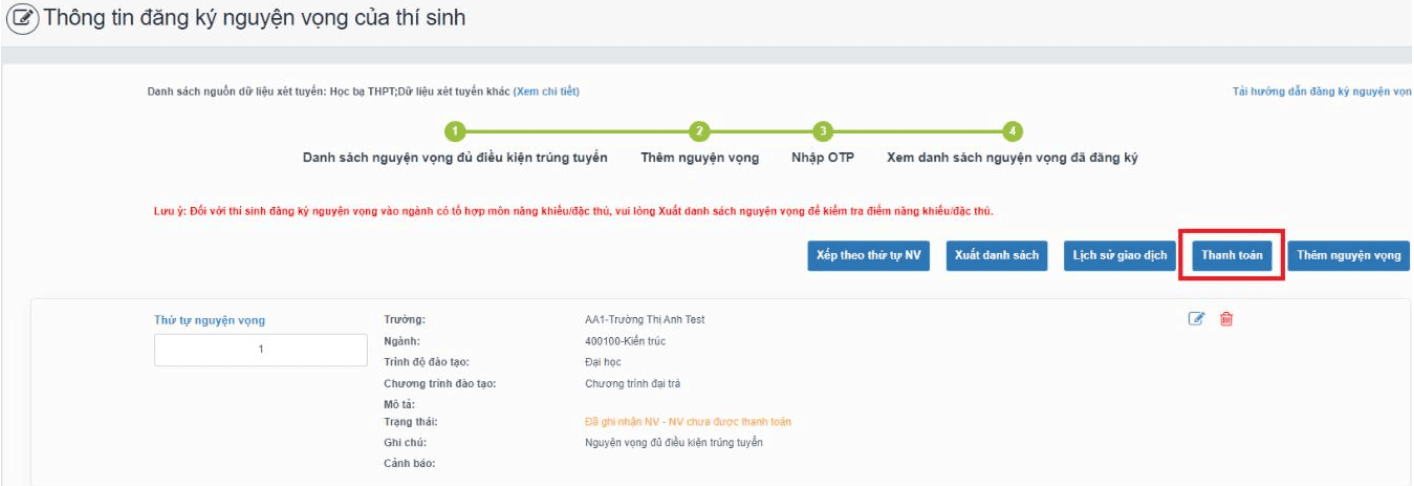Image resolution: width=1414 pixels, height=486 pixels.
Task: Click the 'Thứ tự nguyện vọng' blue heading
Action: pyautogui.click(x=209, y=320)
